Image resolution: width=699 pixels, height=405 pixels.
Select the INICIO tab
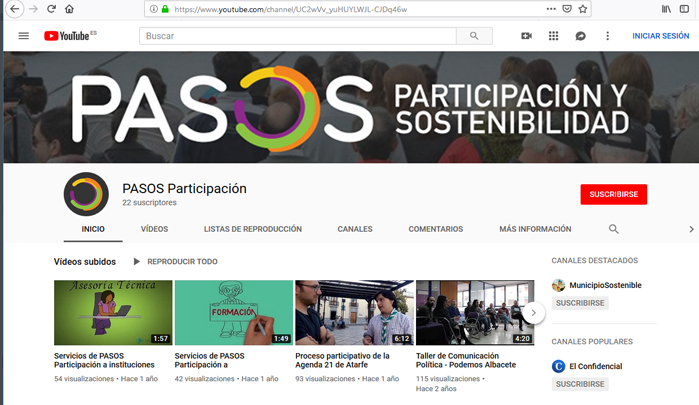93,229
